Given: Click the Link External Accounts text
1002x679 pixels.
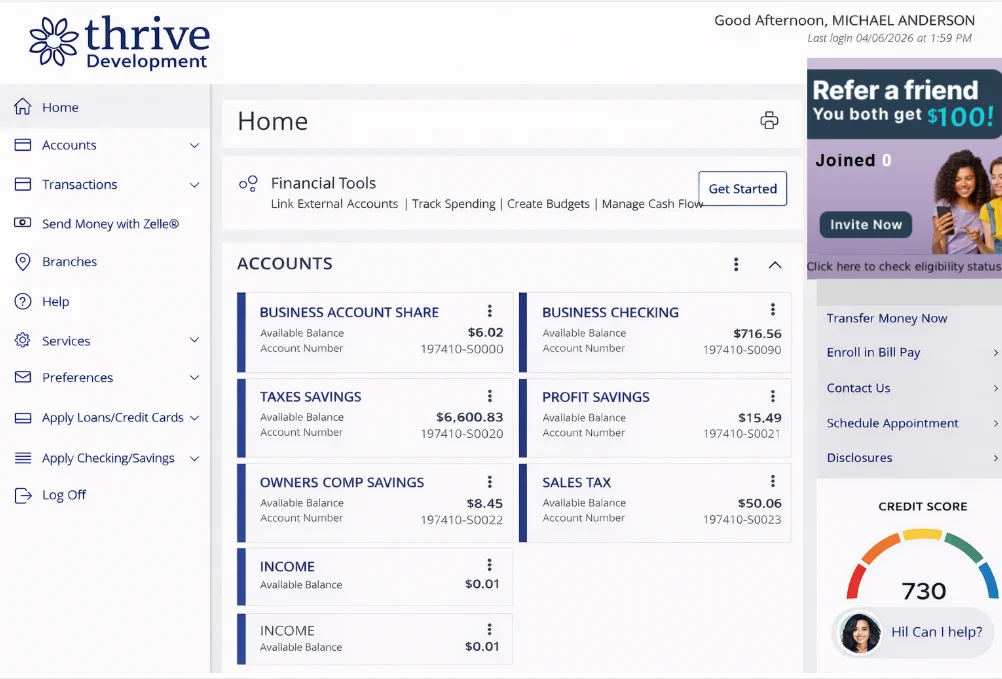Looking at the screenshot, I should 334,204.
